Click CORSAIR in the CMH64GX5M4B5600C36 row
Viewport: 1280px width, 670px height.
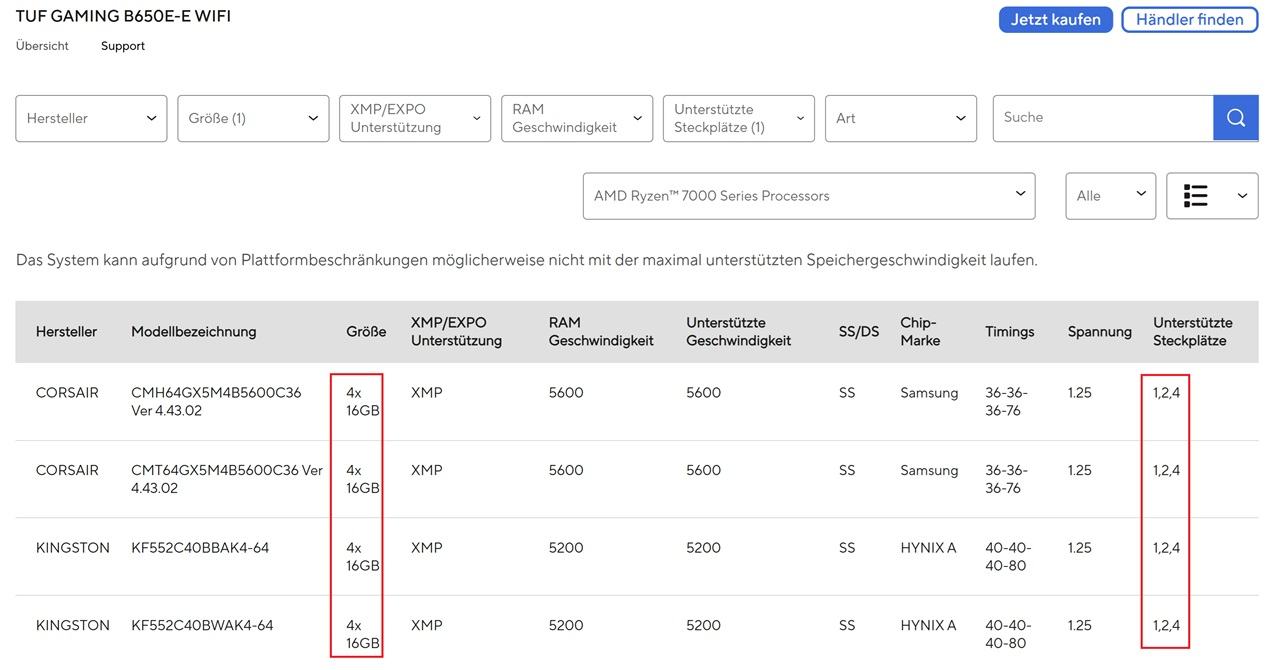click(67, 393)
